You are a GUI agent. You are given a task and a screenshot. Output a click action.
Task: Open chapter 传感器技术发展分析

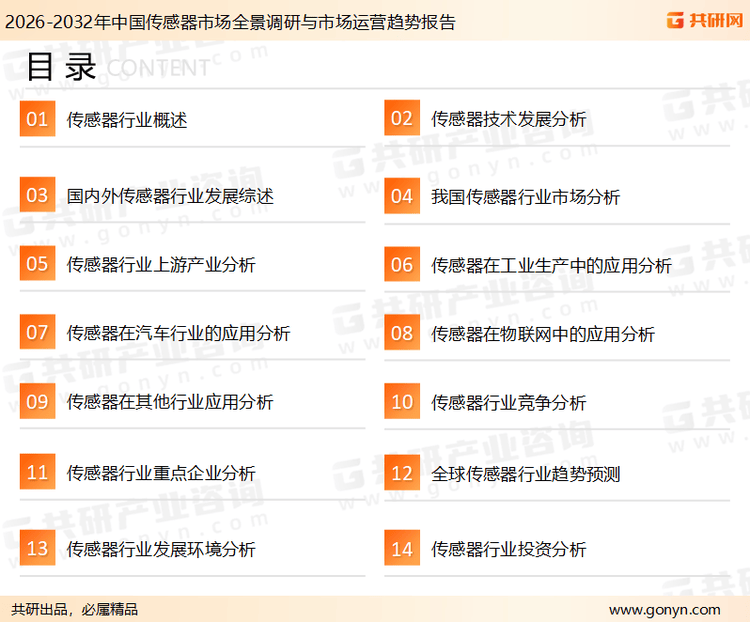(509, 119)
